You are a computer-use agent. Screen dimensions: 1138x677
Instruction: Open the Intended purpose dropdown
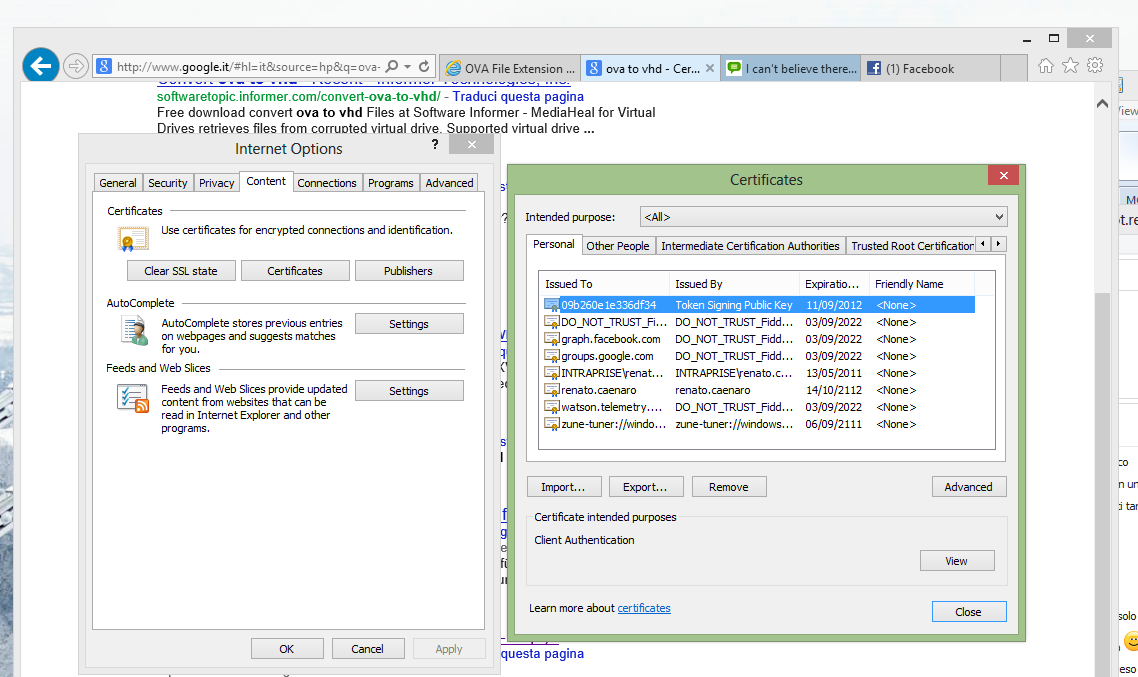tap(824, 217)
